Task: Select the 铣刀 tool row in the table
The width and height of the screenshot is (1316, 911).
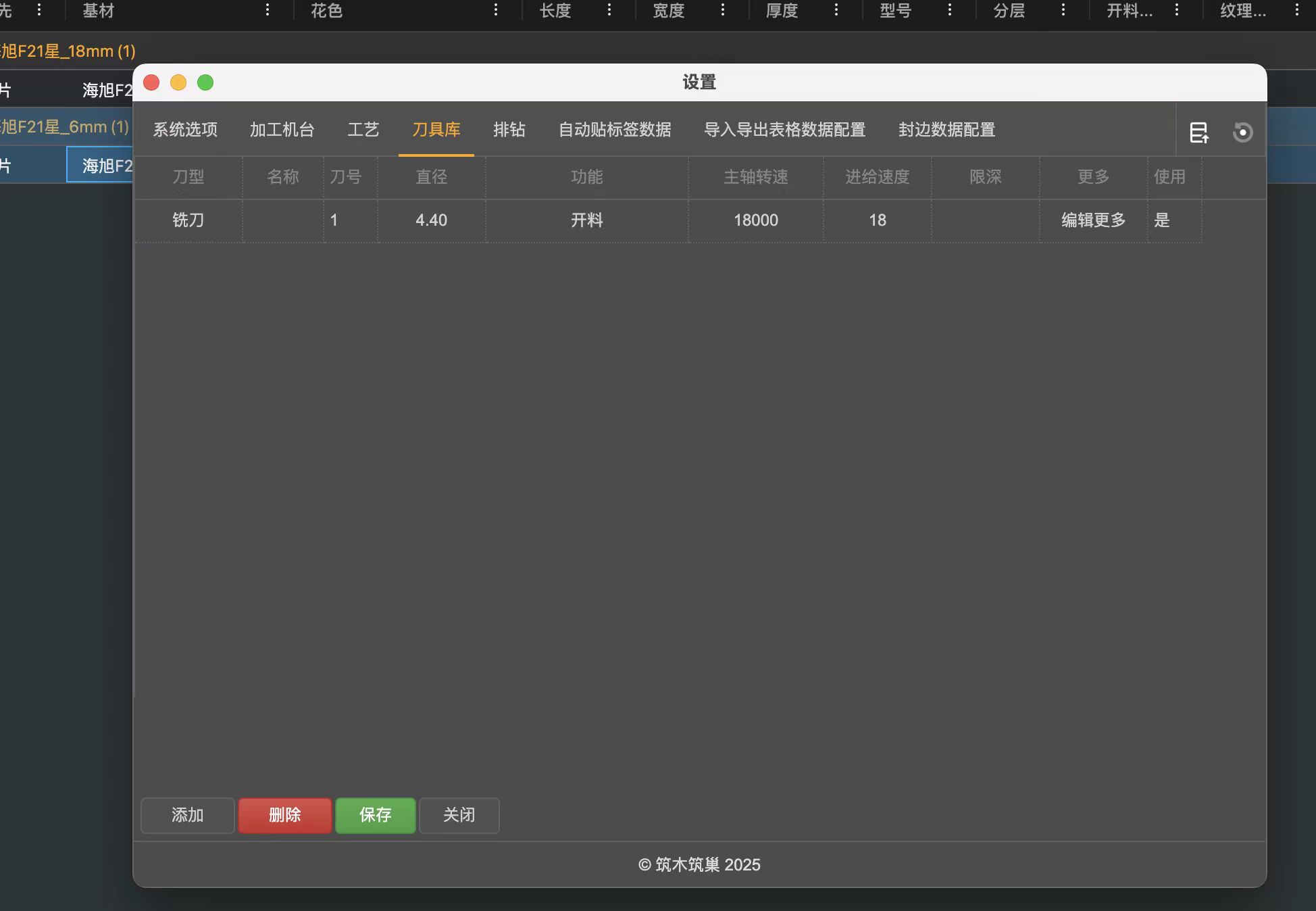Action: pos(189,220)
